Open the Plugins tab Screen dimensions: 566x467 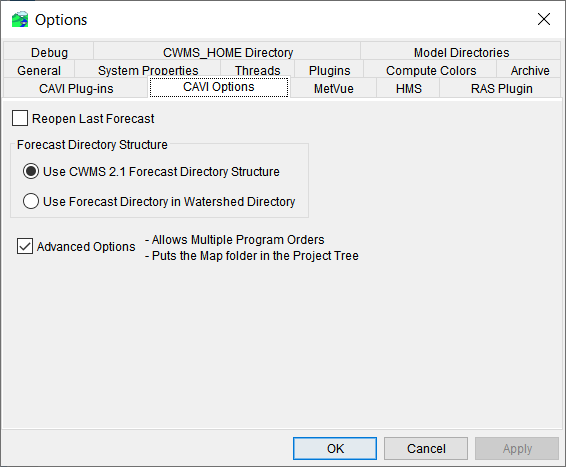[329, 71]
